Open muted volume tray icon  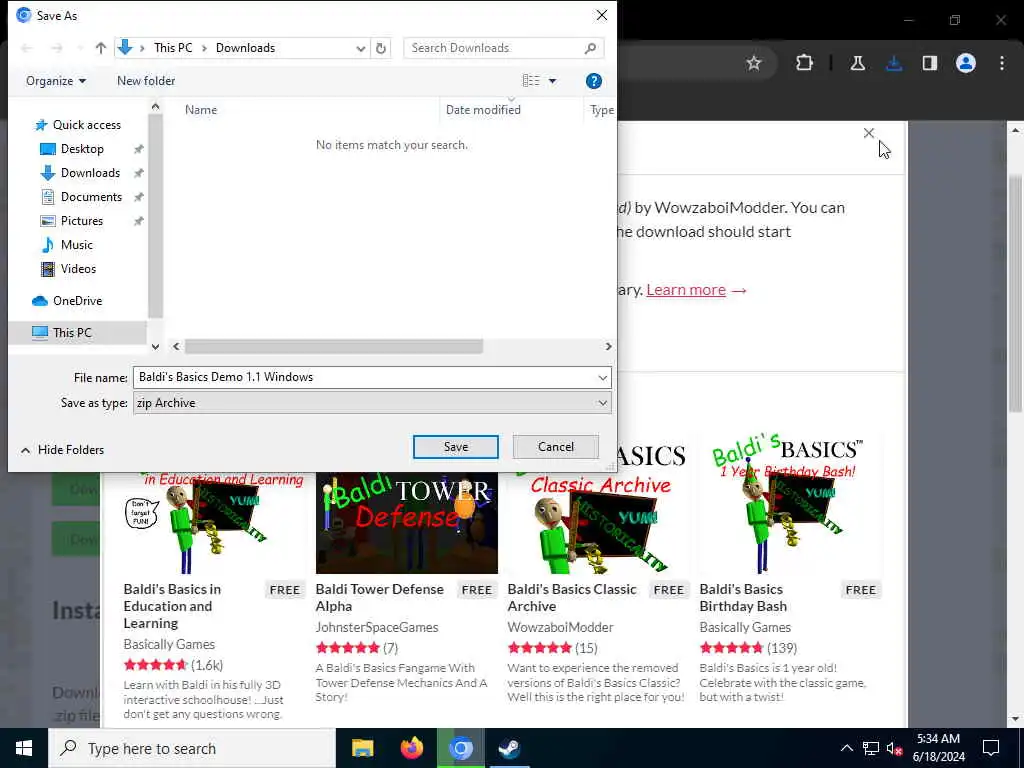click(895, 748)
